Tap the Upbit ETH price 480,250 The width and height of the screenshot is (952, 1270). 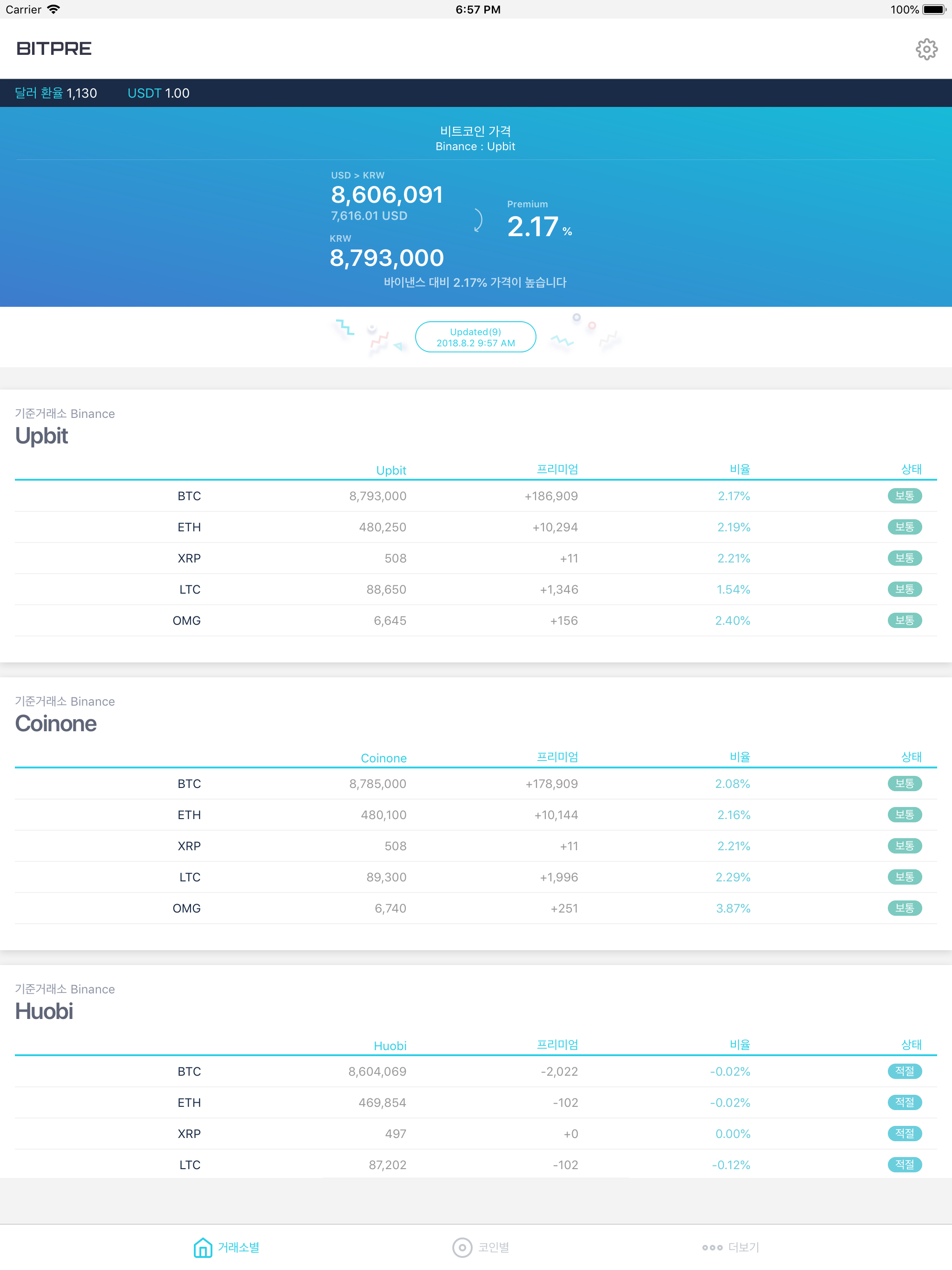coord(383,527)
